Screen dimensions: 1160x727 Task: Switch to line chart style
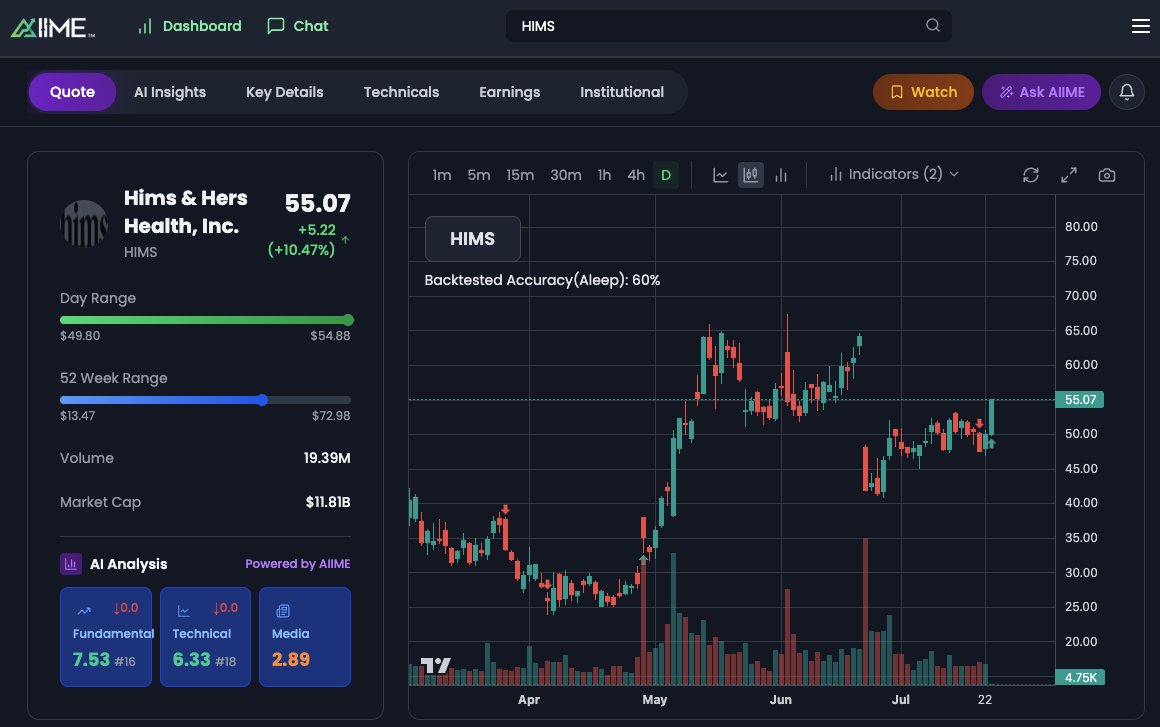click(720, 175)
